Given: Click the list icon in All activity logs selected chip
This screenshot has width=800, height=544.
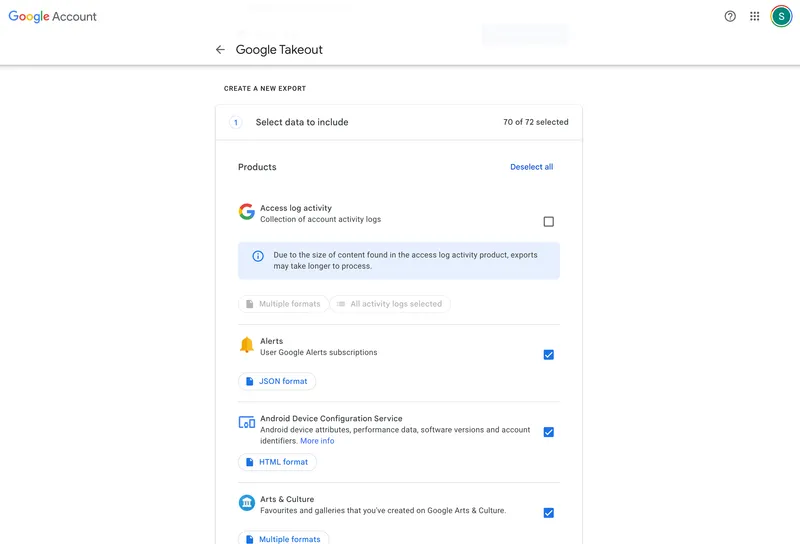Looking at the screenshot, I should point(341,304).
